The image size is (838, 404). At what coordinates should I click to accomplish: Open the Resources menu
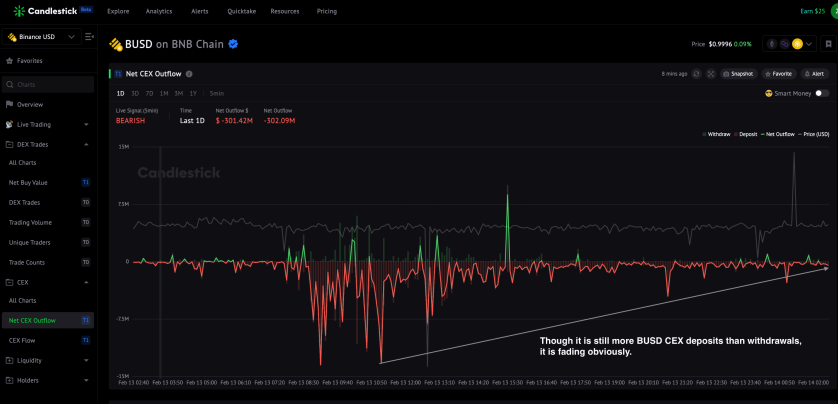click(x=285, y=11)
